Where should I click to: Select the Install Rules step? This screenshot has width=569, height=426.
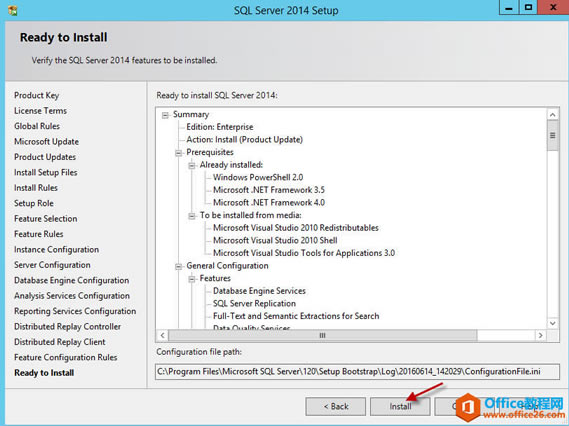36,188
